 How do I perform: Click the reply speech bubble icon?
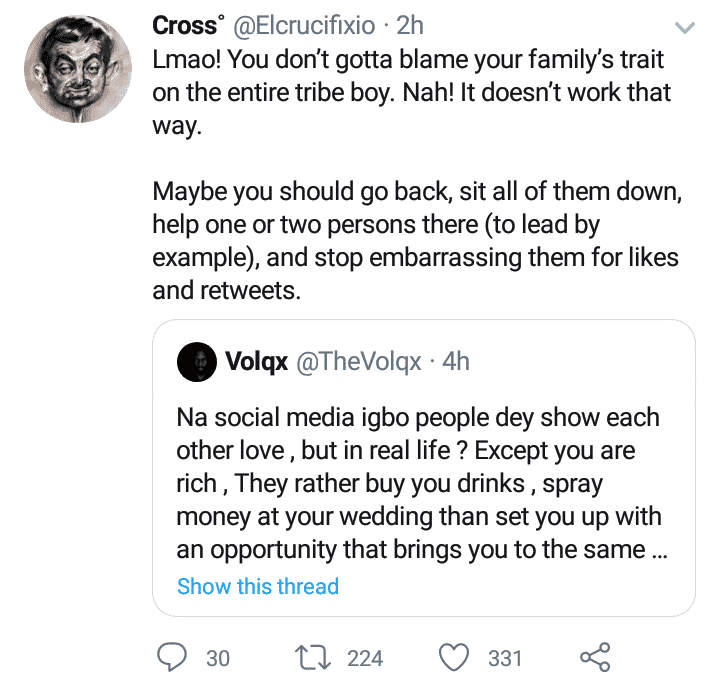(174, 657)
